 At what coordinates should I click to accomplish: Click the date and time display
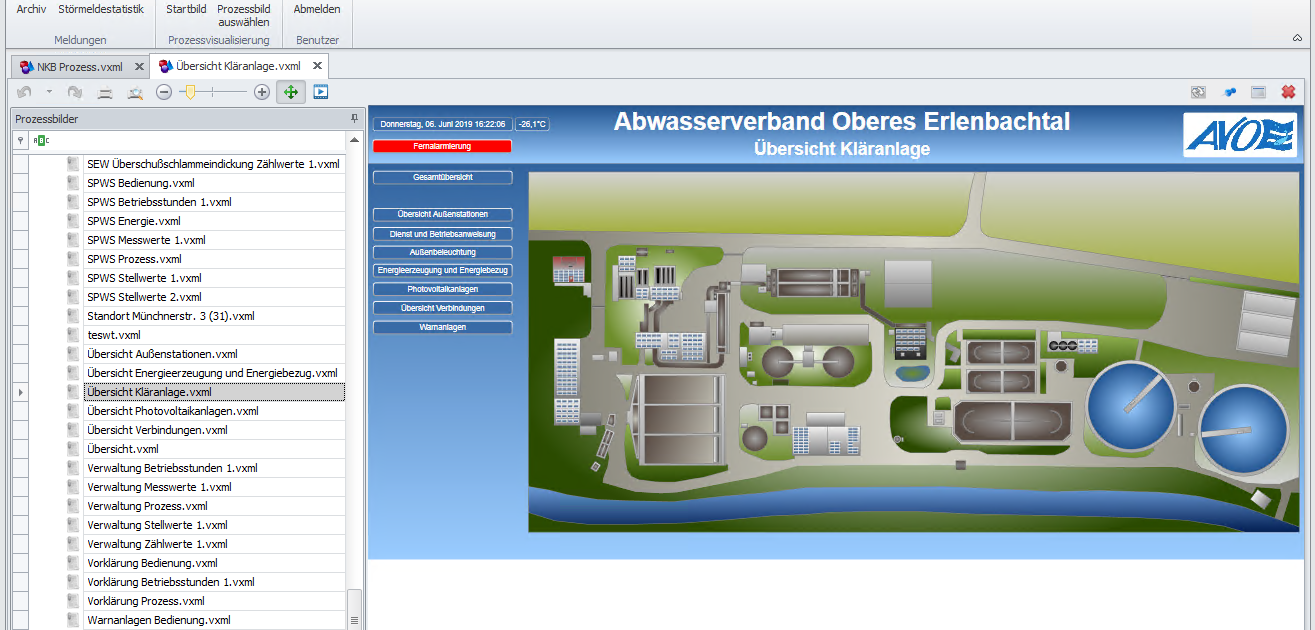pyautogui.click(x=442, y=125)
